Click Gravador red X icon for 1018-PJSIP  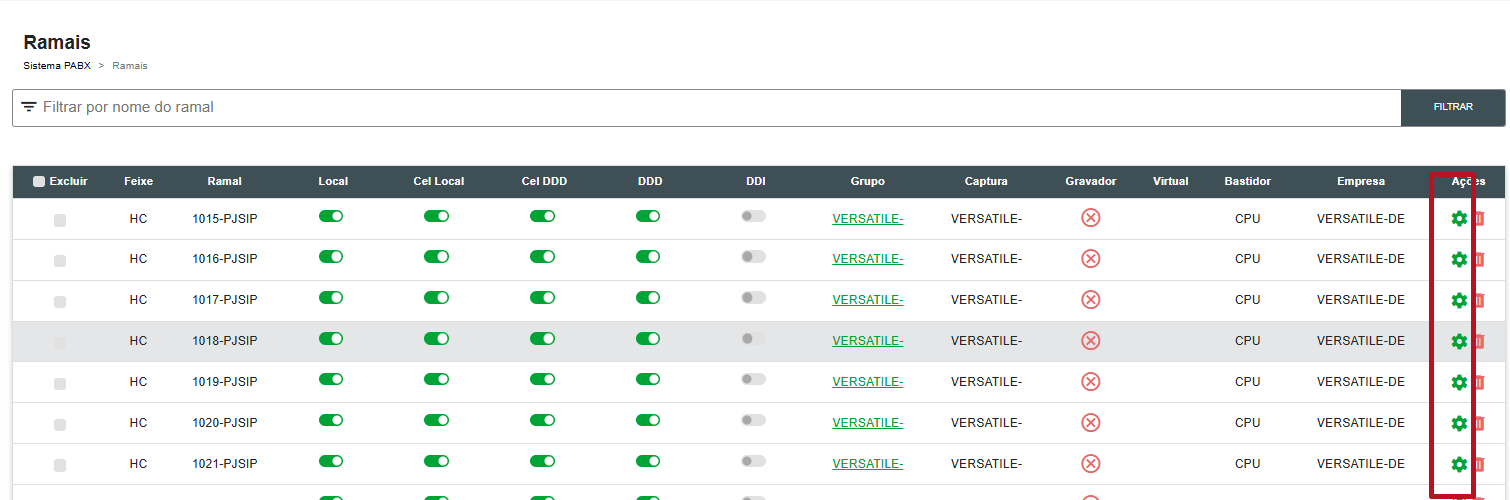point(1091,340)
